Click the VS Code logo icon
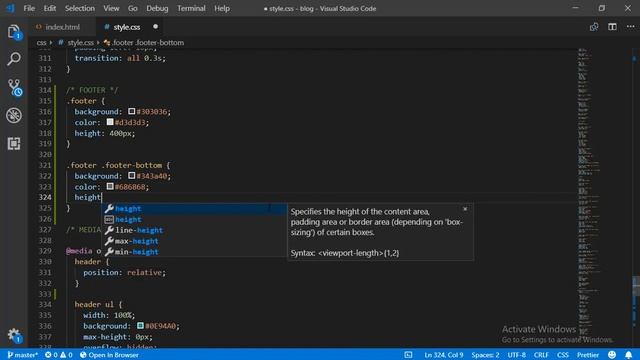Screen dimensions: 640x360 click(10, 8)
